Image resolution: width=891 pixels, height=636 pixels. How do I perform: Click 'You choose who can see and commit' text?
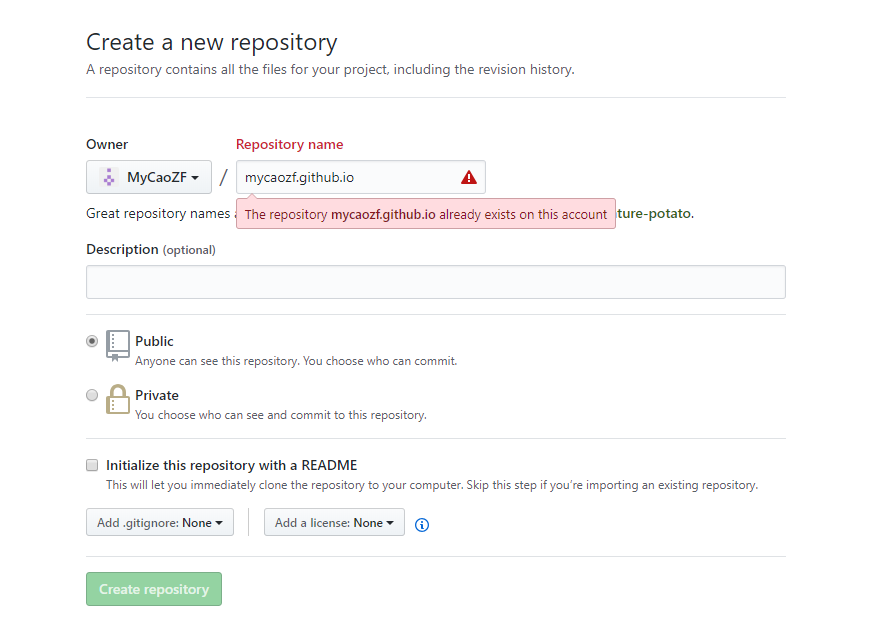click(281, 415)
